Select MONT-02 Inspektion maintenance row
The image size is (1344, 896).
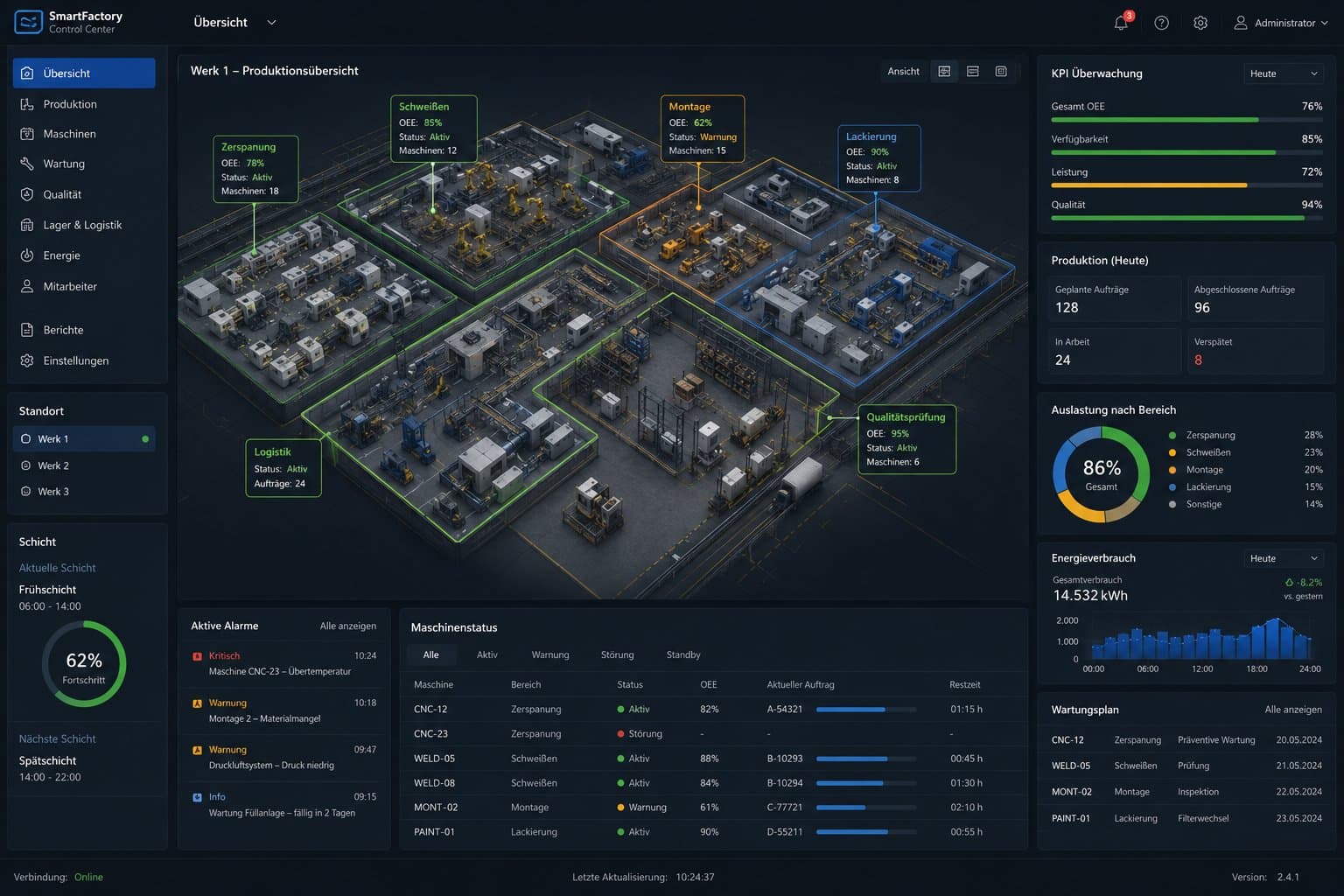tap(1186, 792)
